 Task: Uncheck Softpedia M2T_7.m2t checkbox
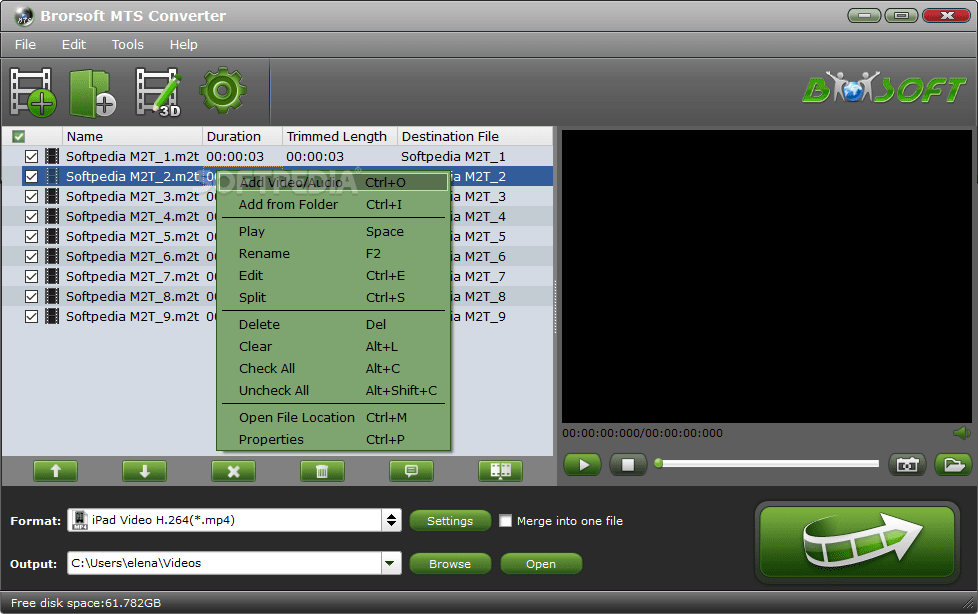point(31,276)
